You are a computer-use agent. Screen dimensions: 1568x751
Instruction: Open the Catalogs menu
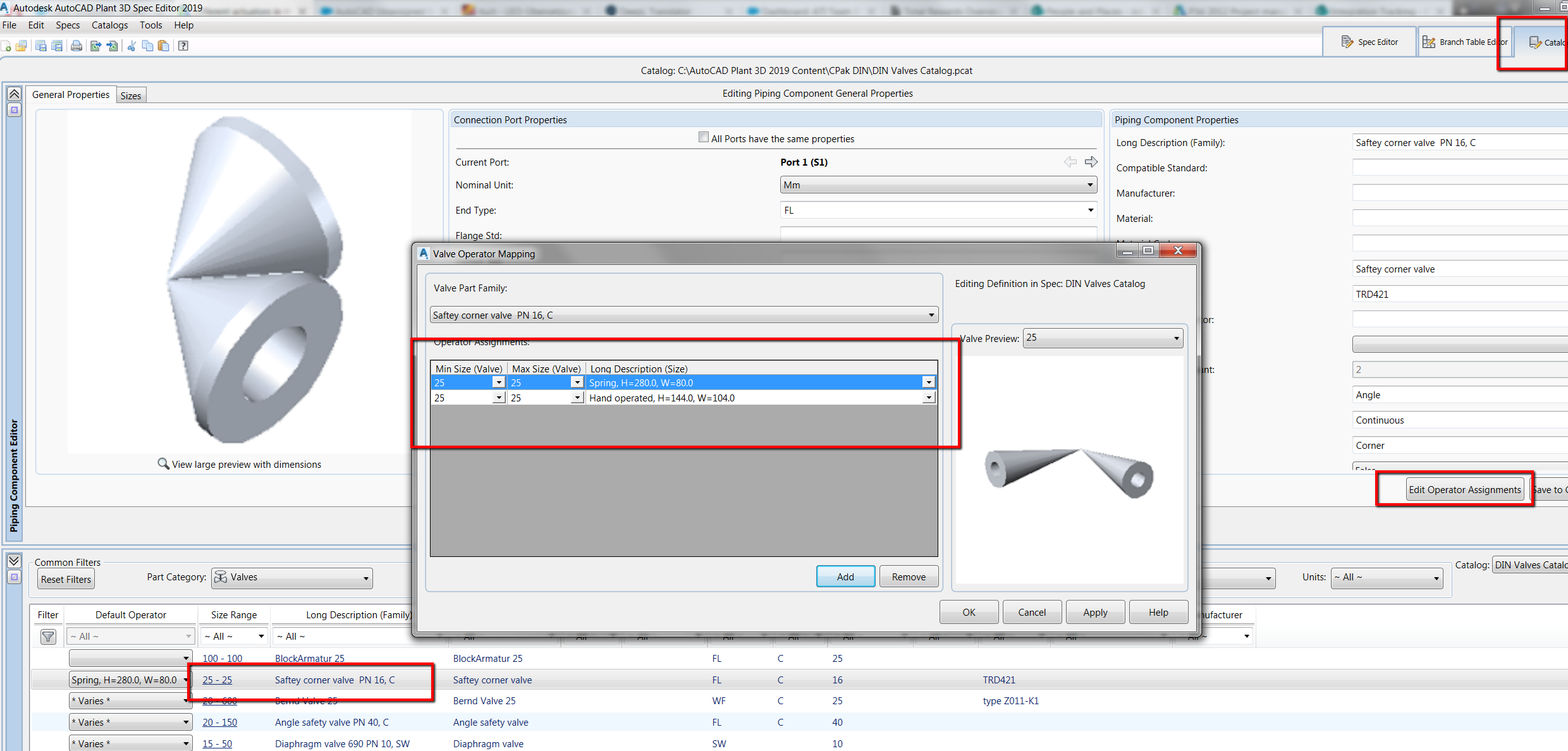109,25
